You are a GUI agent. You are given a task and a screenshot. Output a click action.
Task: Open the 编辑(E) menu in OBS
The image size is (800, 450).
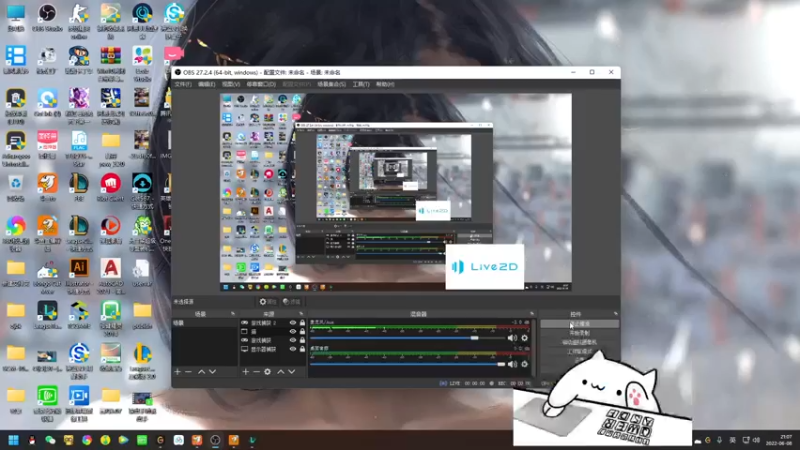pyautogui.click(x=207, y=84)
